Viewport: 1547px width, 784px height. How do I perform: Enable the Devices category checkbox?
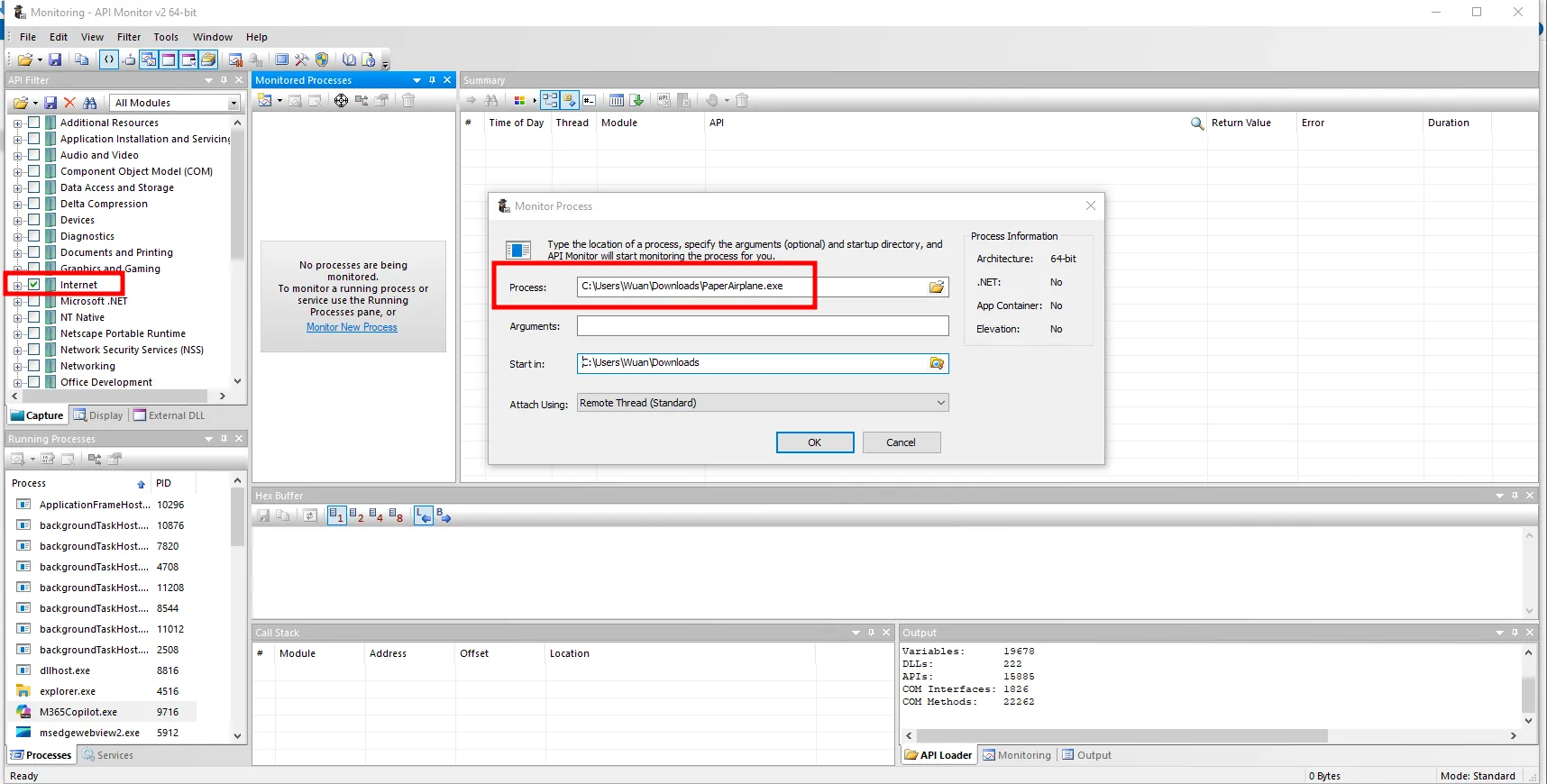34,220
